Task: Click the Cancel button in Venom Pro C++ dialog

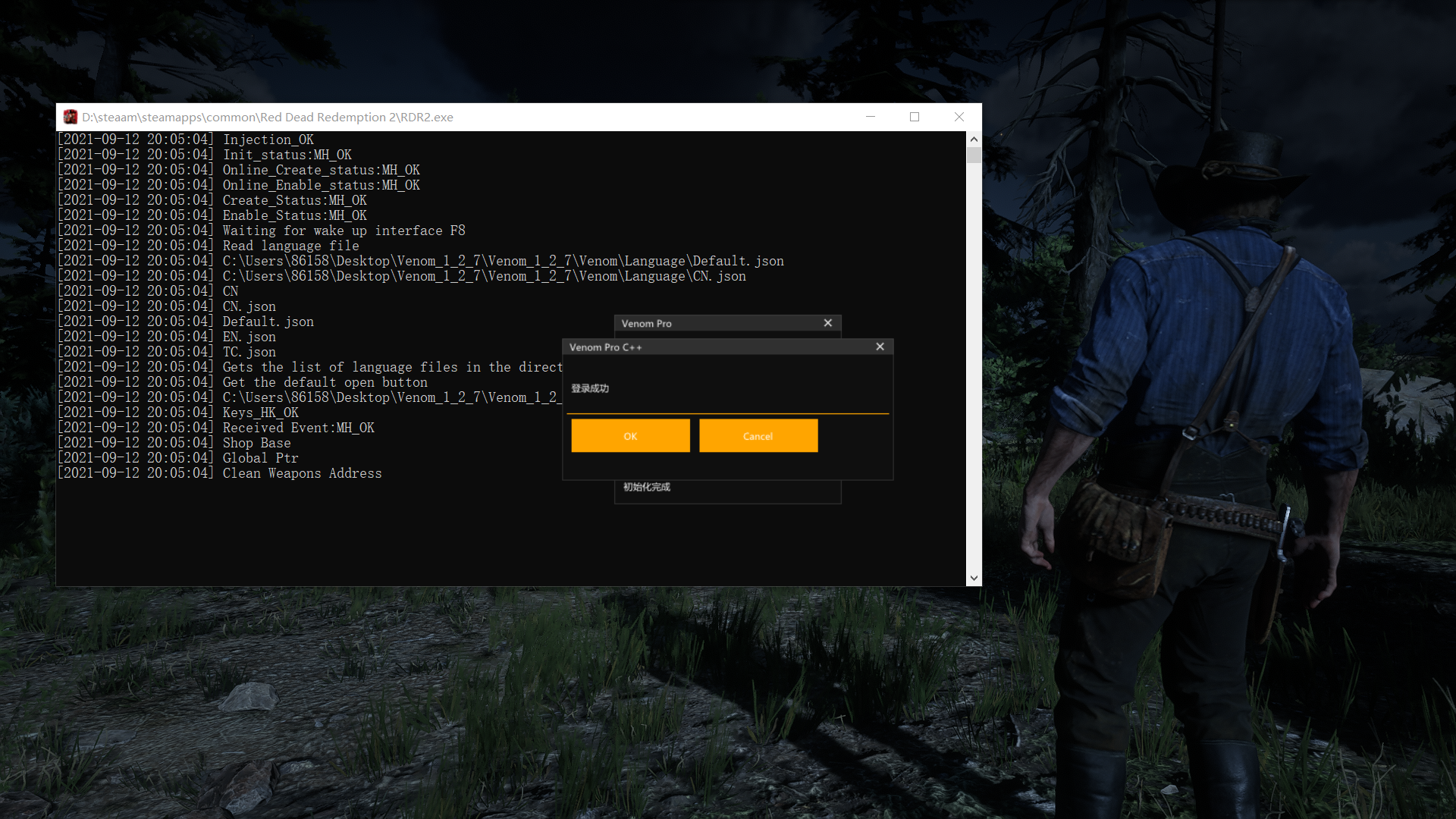Action: tap(758, 436)
